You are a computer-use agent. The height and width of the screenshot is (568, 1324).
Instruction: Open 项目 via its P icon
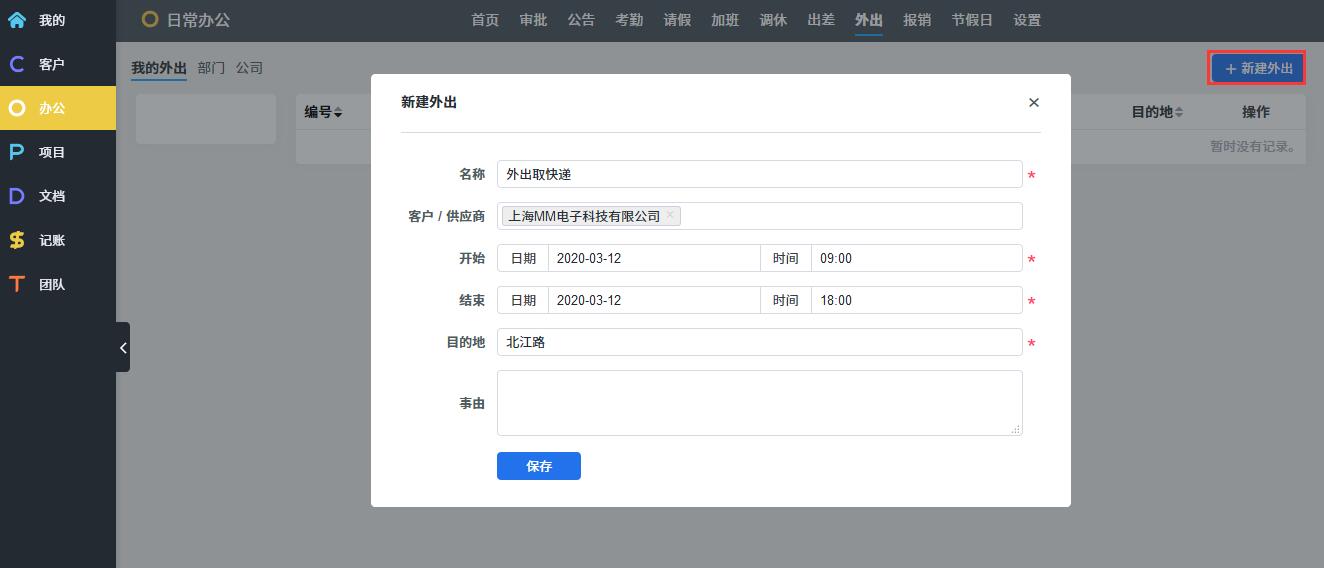(17, 152)
